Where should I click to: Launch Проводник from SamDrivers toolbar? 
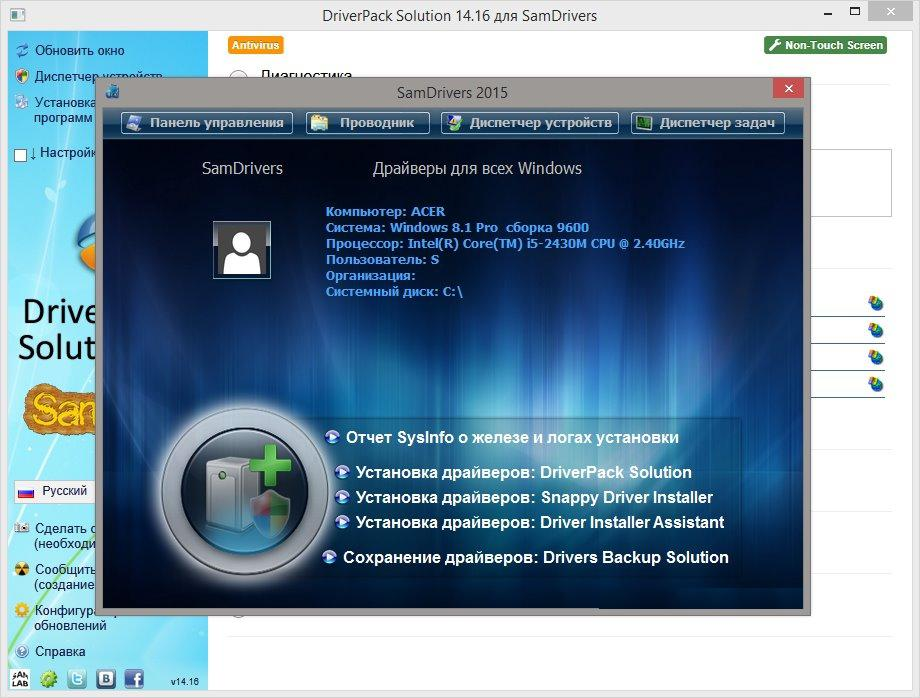[368, 123]
